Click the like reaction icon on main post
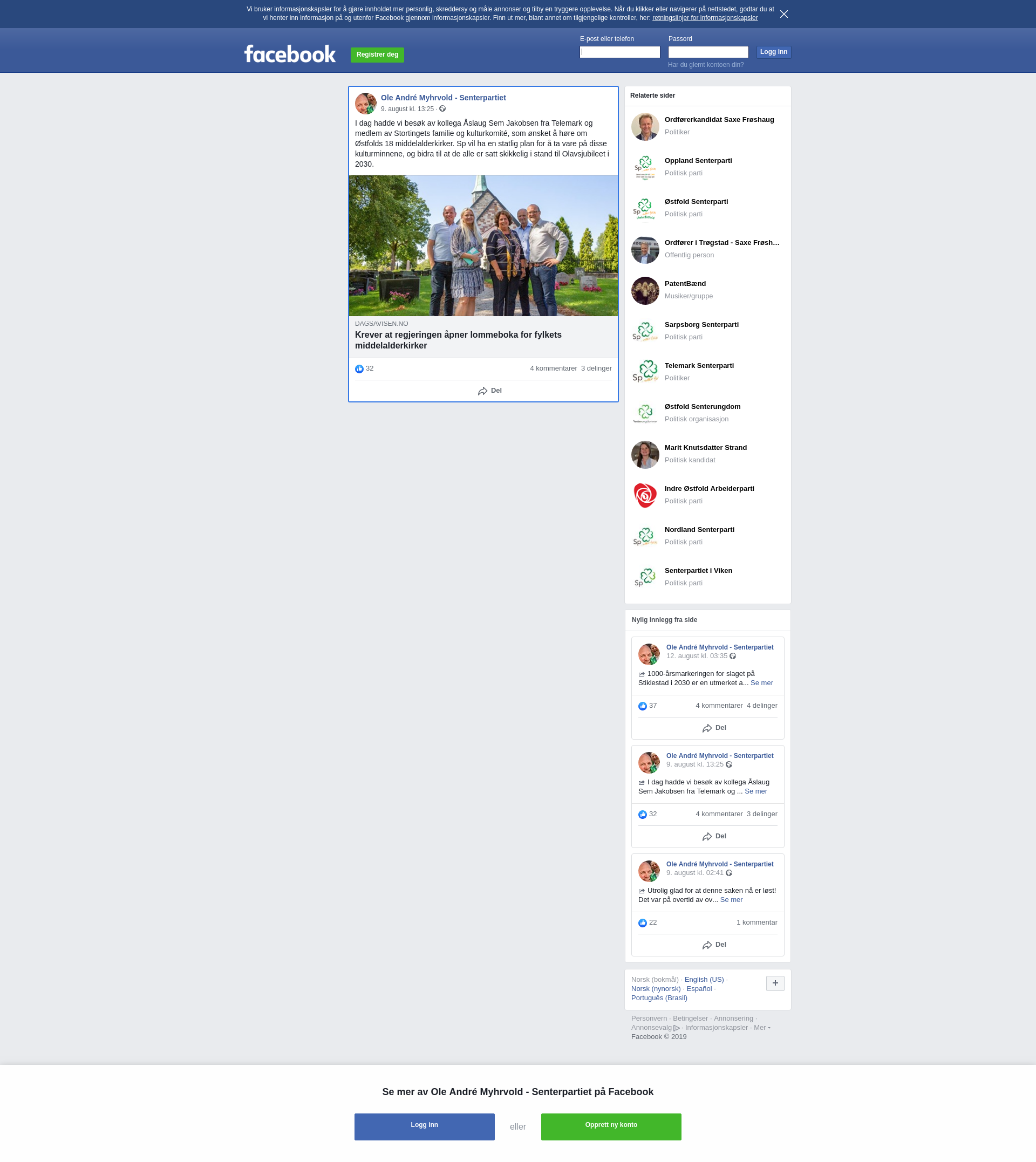The height and width of the screenshot is (1162, 1036). 359,369
